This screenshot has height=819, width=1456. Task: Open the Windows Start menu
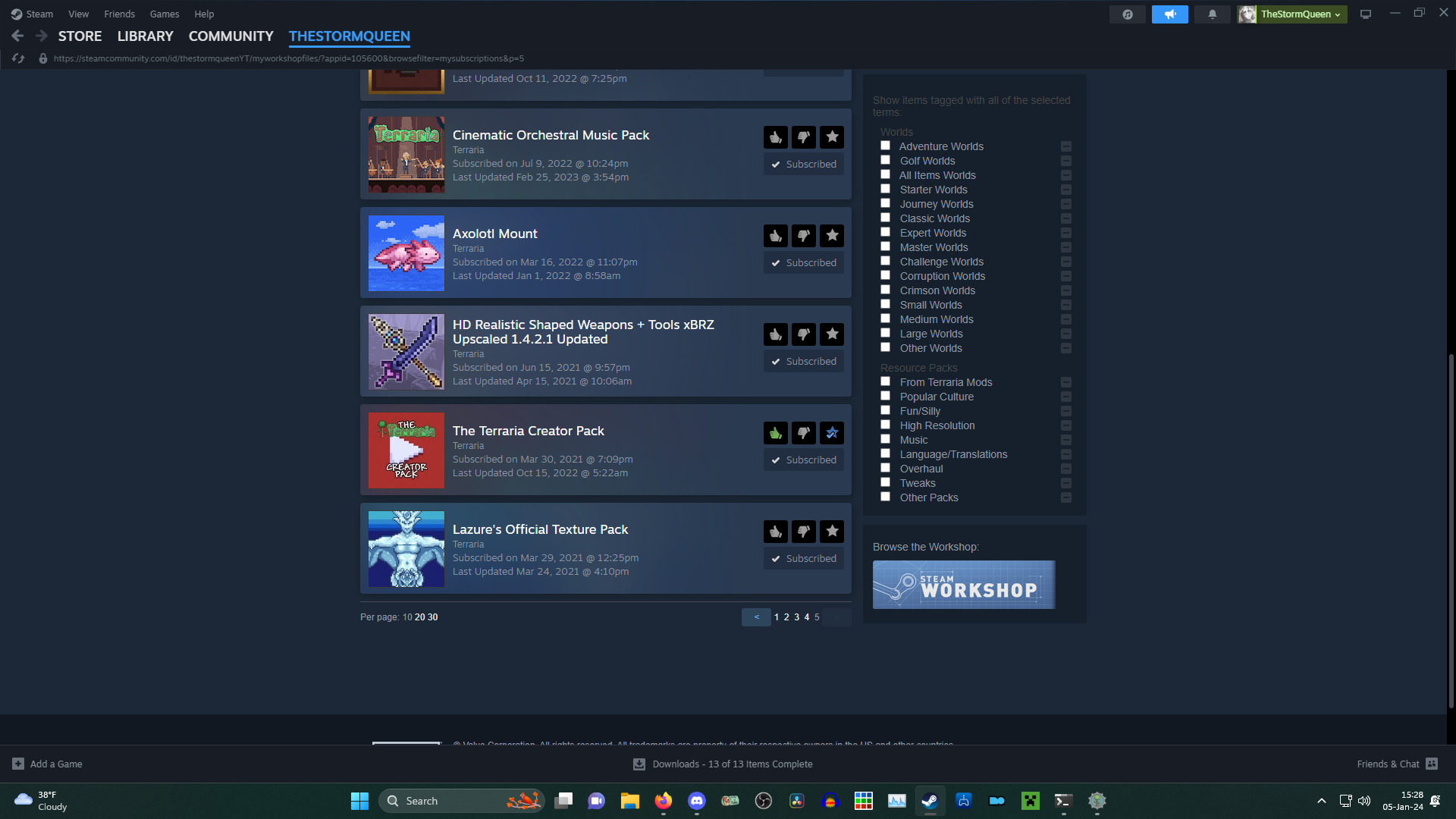(x=359, y=801)
